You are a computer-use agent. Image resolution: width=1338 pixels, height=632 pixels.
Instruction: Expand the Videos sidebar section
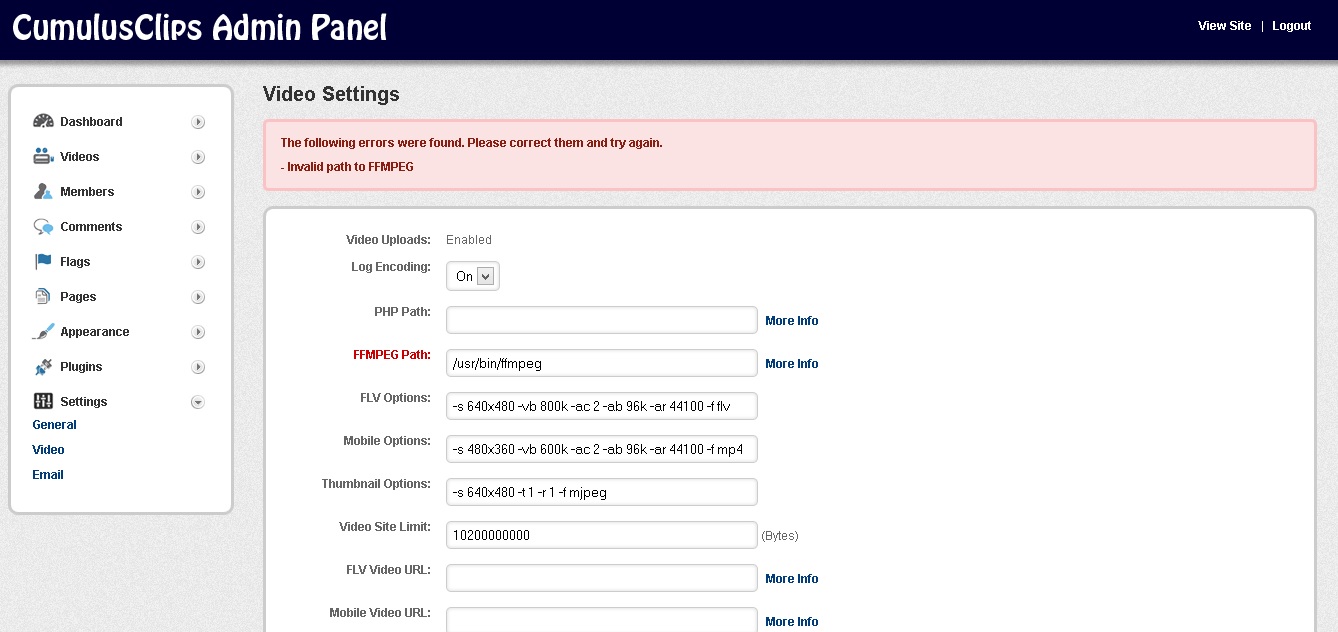tap(198, 156)
